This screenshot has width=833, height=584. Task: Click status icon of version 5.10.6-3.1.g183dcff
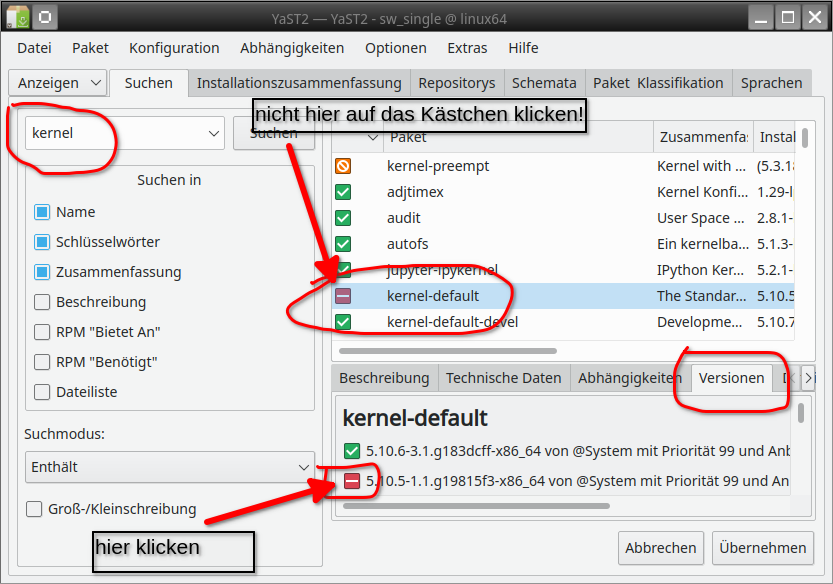click(x=352, y=451)
